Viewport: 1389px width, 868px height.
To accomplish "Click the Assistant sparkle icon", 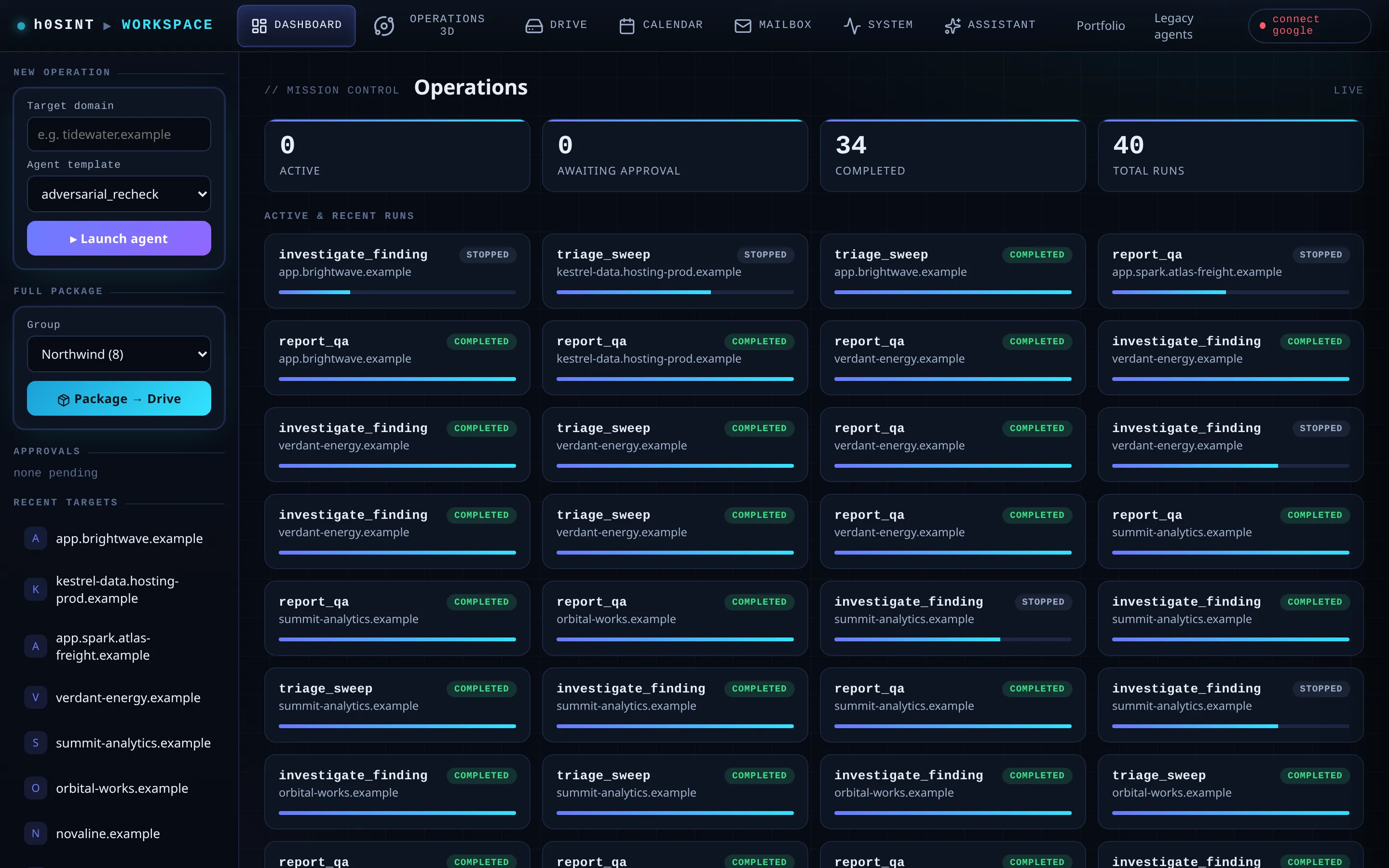I will coord(952,25).
